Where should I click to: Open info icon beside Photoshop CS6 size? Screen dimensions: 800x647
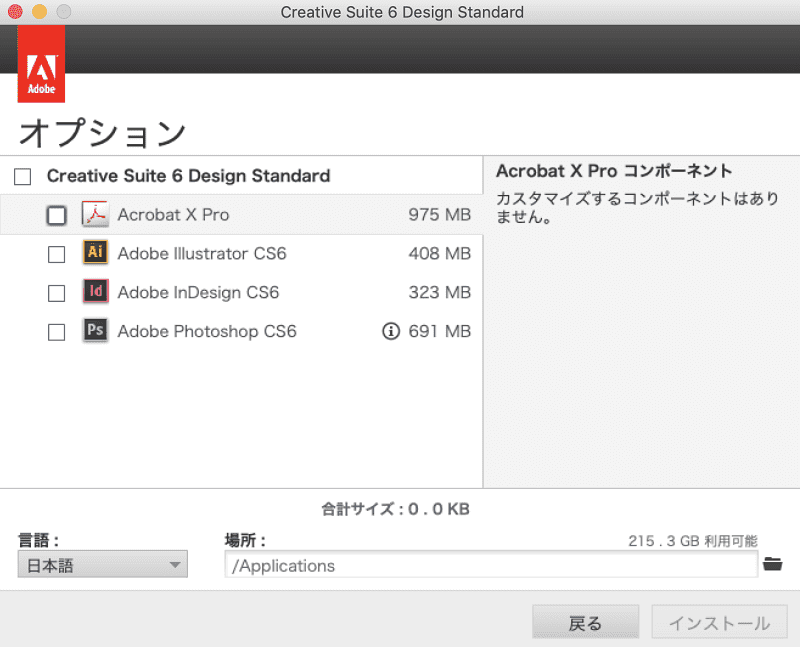(x=391, y=331)
